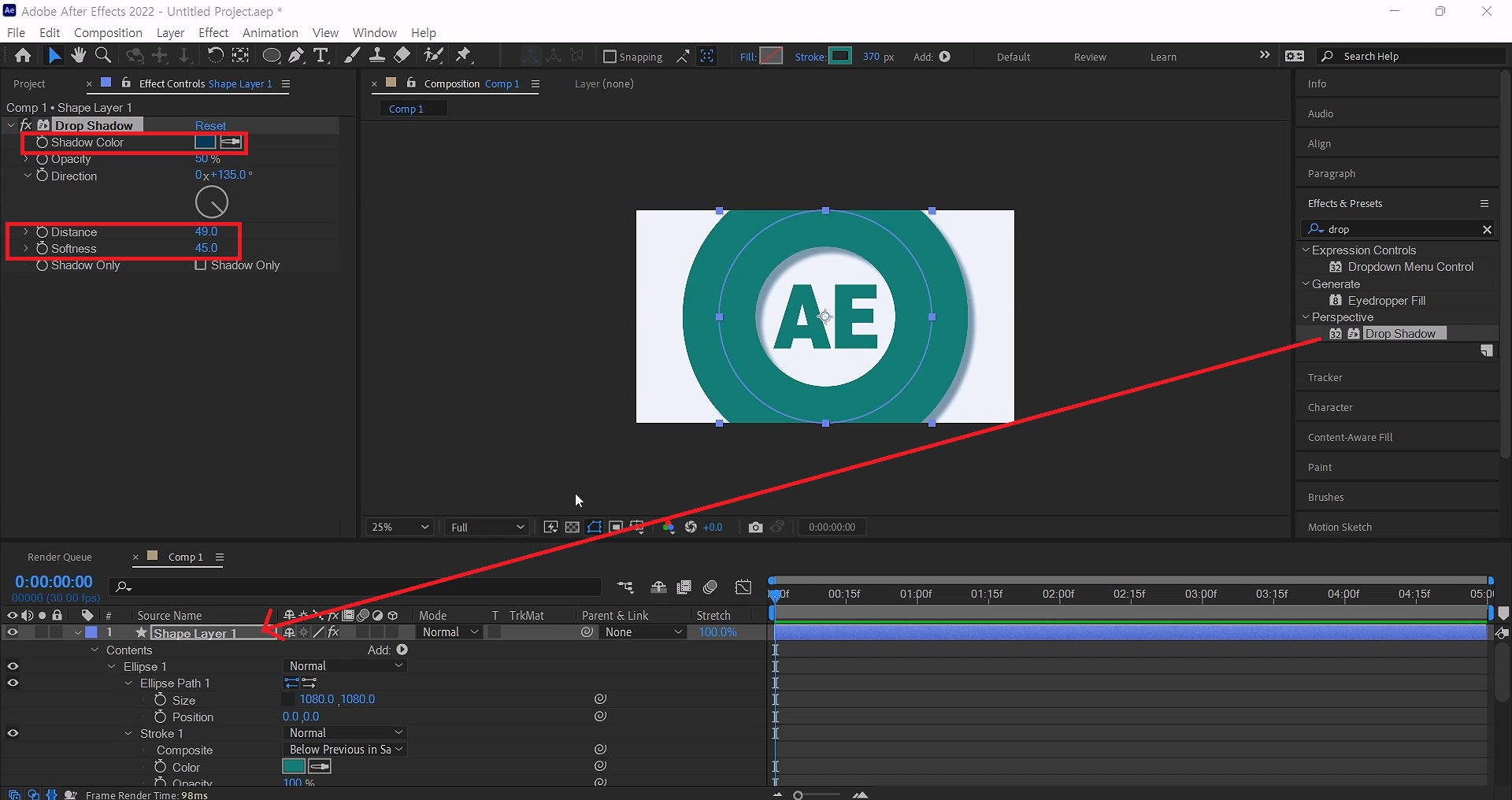This screenshot has width=1512, height=800.
Task: Click Show Channel color management icon
Action: [669, 527]
